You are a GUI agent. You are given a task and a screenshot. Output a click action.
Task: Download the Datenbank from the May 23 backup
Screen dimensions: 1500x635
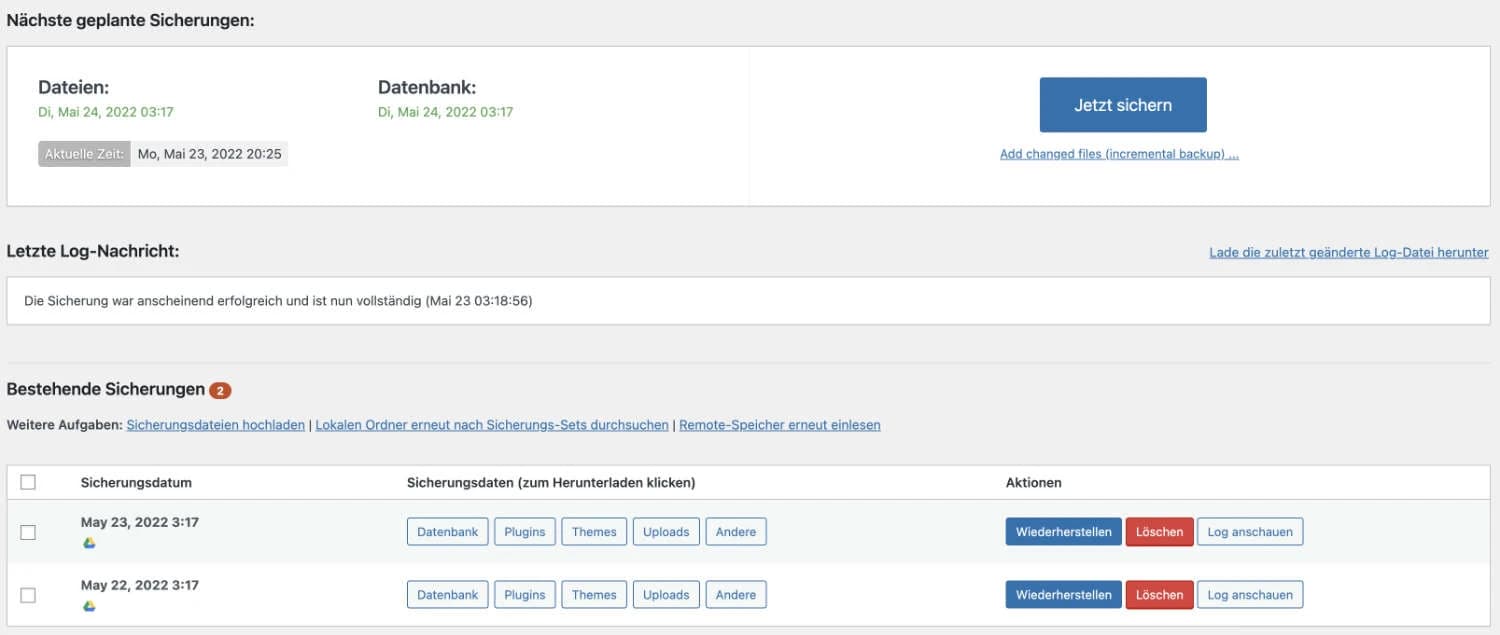[447, 531]
